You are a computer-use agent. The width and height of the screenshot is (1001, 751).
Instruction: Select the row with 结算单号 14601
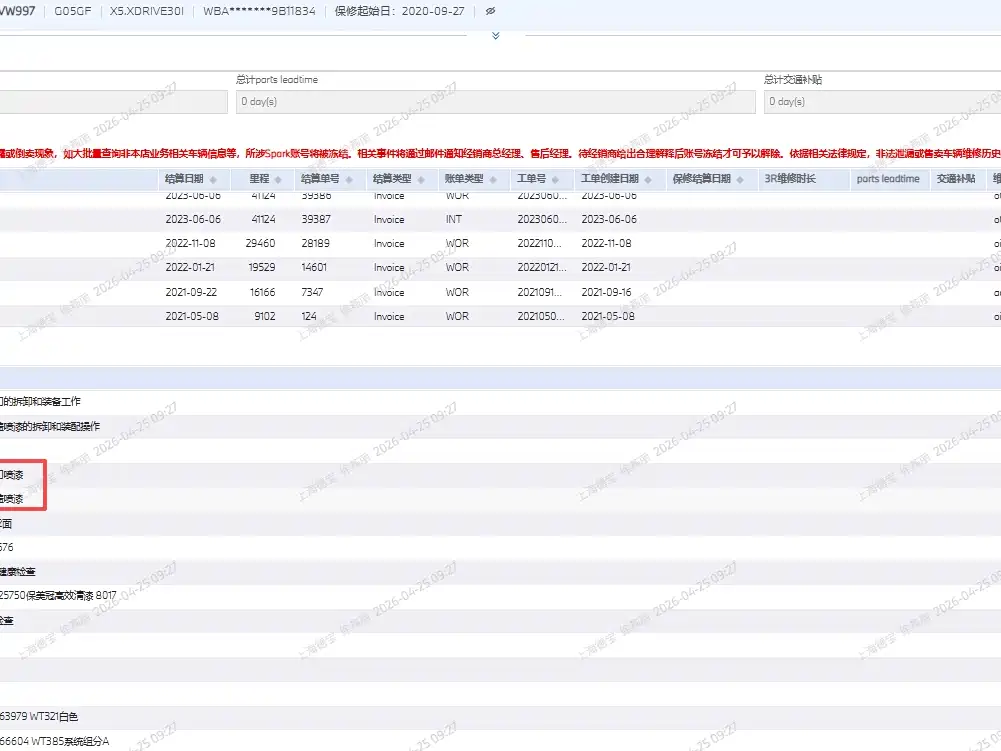tap(500, 268)
